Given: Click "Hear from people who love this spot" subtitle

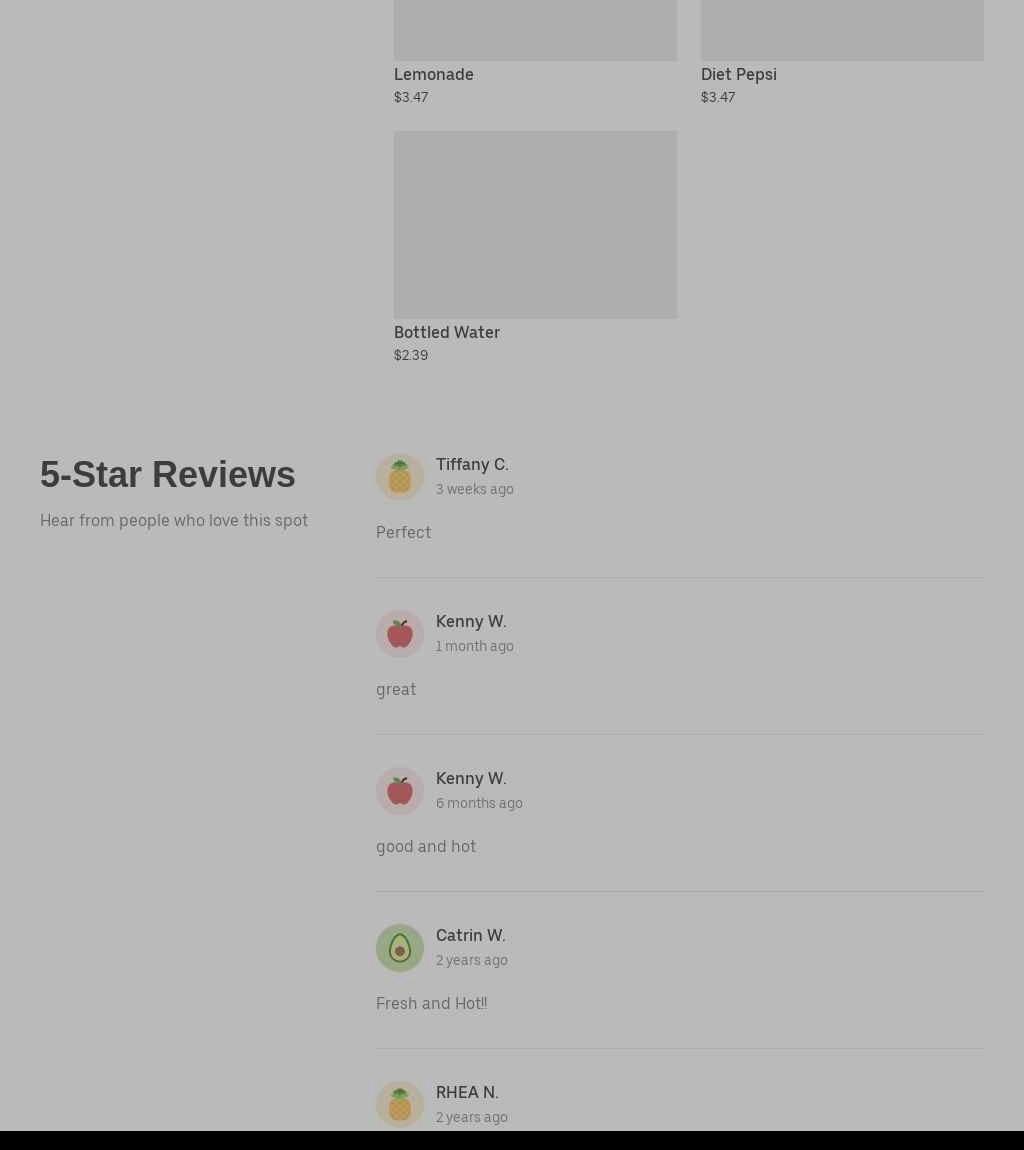Looking at the screenshot, I should click(x=174, y=520).
